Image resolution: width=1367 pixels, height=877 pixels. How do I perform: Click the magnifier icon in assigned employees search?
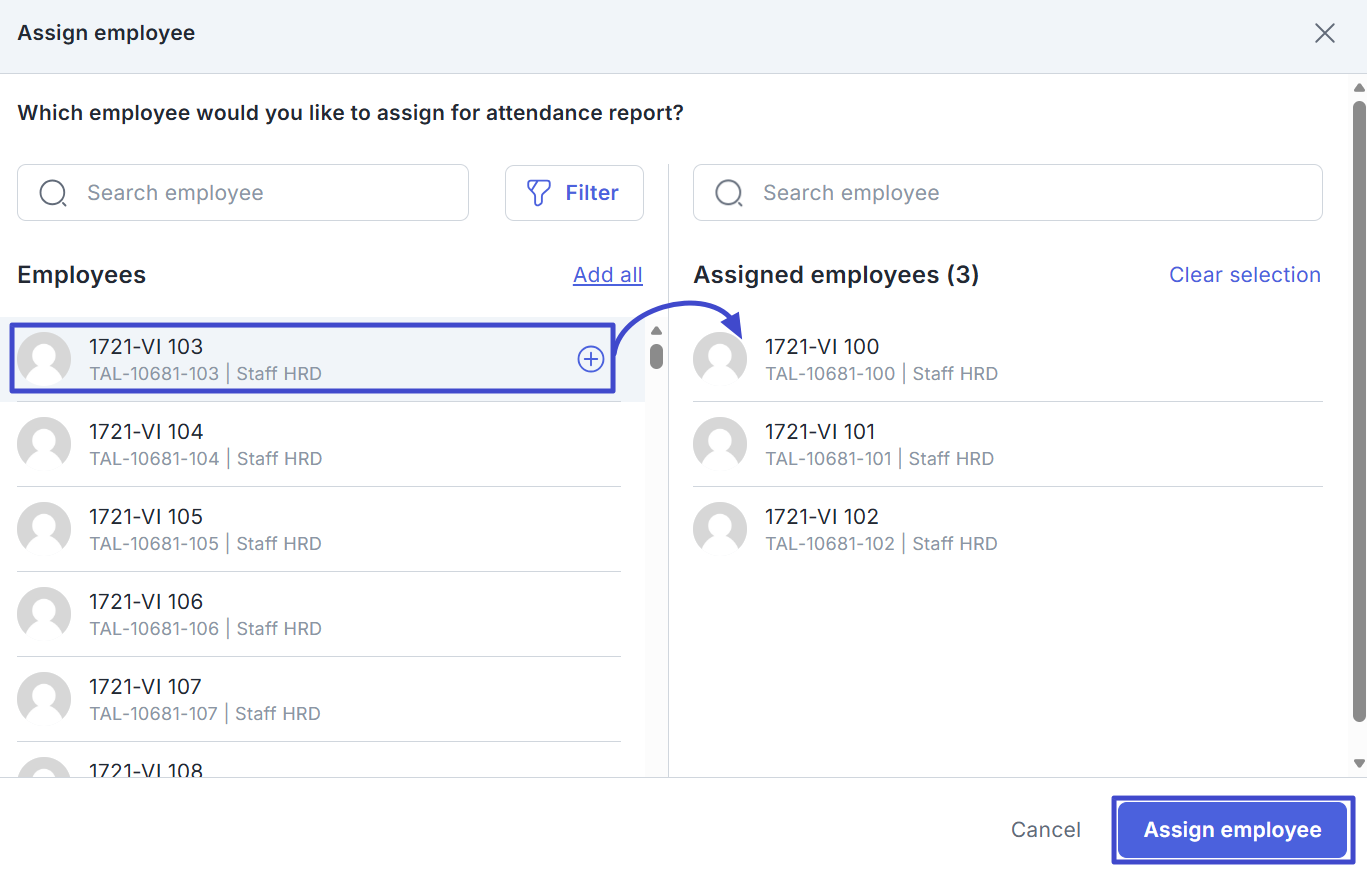click(x=729, y=193)
